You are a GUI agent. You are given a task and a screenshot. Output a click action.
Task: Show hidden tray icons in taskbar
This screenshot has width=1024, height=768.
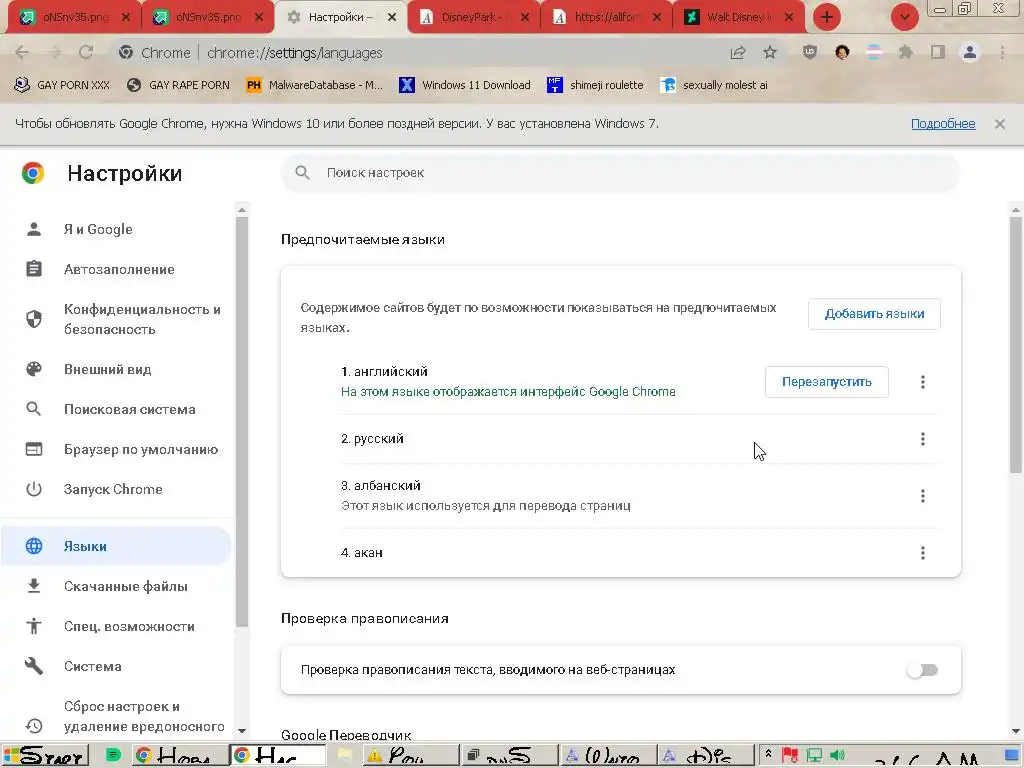(768, 754)
